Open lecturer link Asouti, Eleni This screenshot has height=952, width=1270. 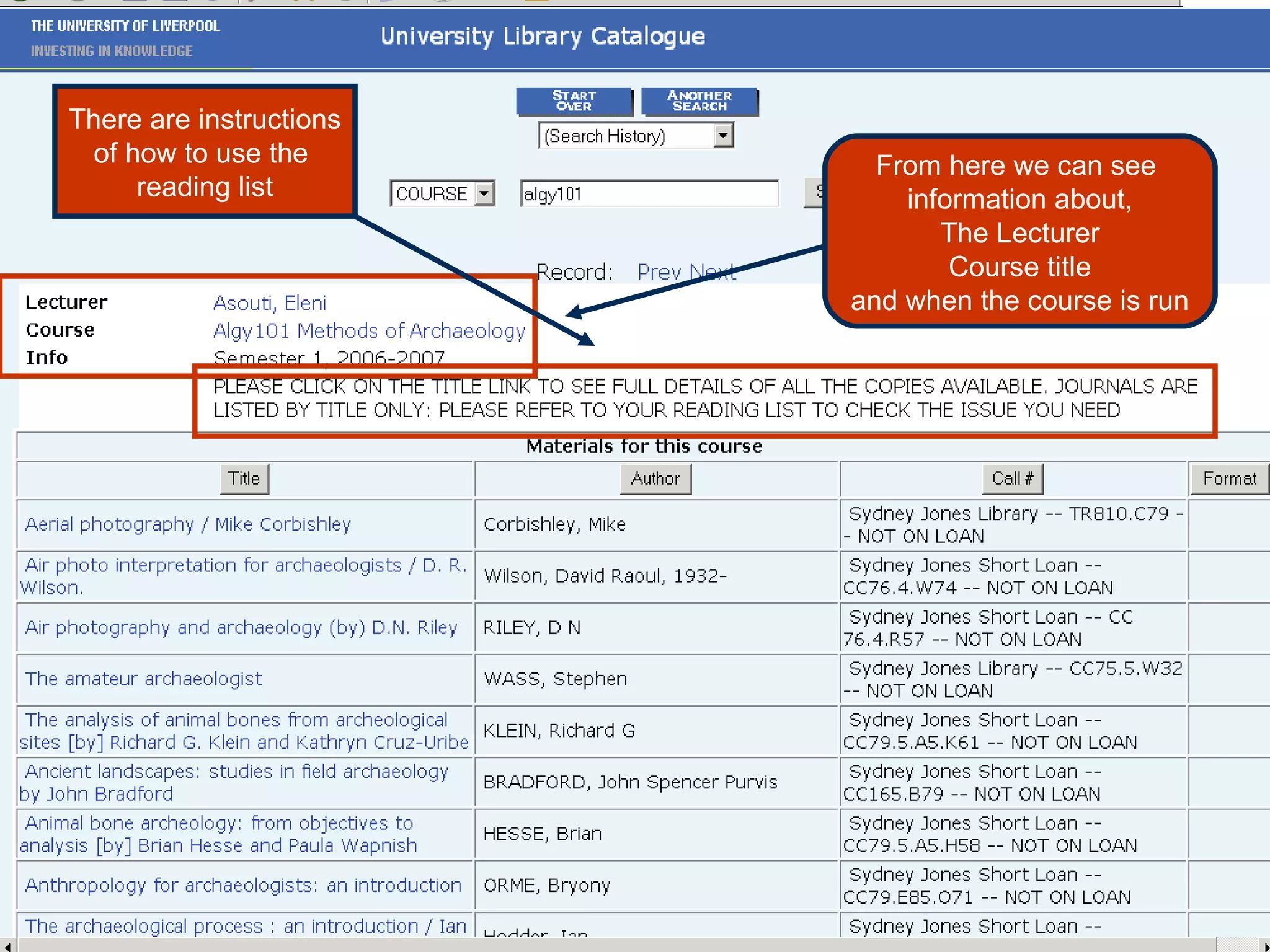click(x=270, y=302)
